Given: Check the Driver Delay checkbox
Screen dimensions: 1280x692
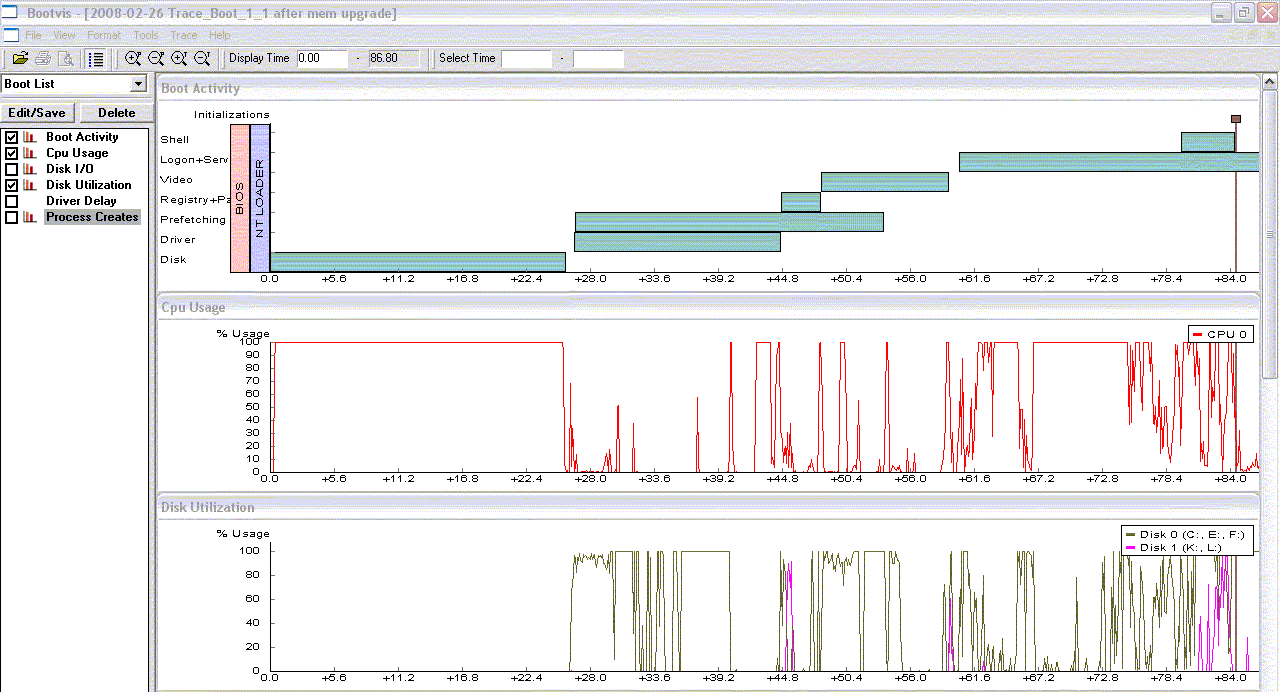Looking at the screenshot, I should [x=12, y=201].
